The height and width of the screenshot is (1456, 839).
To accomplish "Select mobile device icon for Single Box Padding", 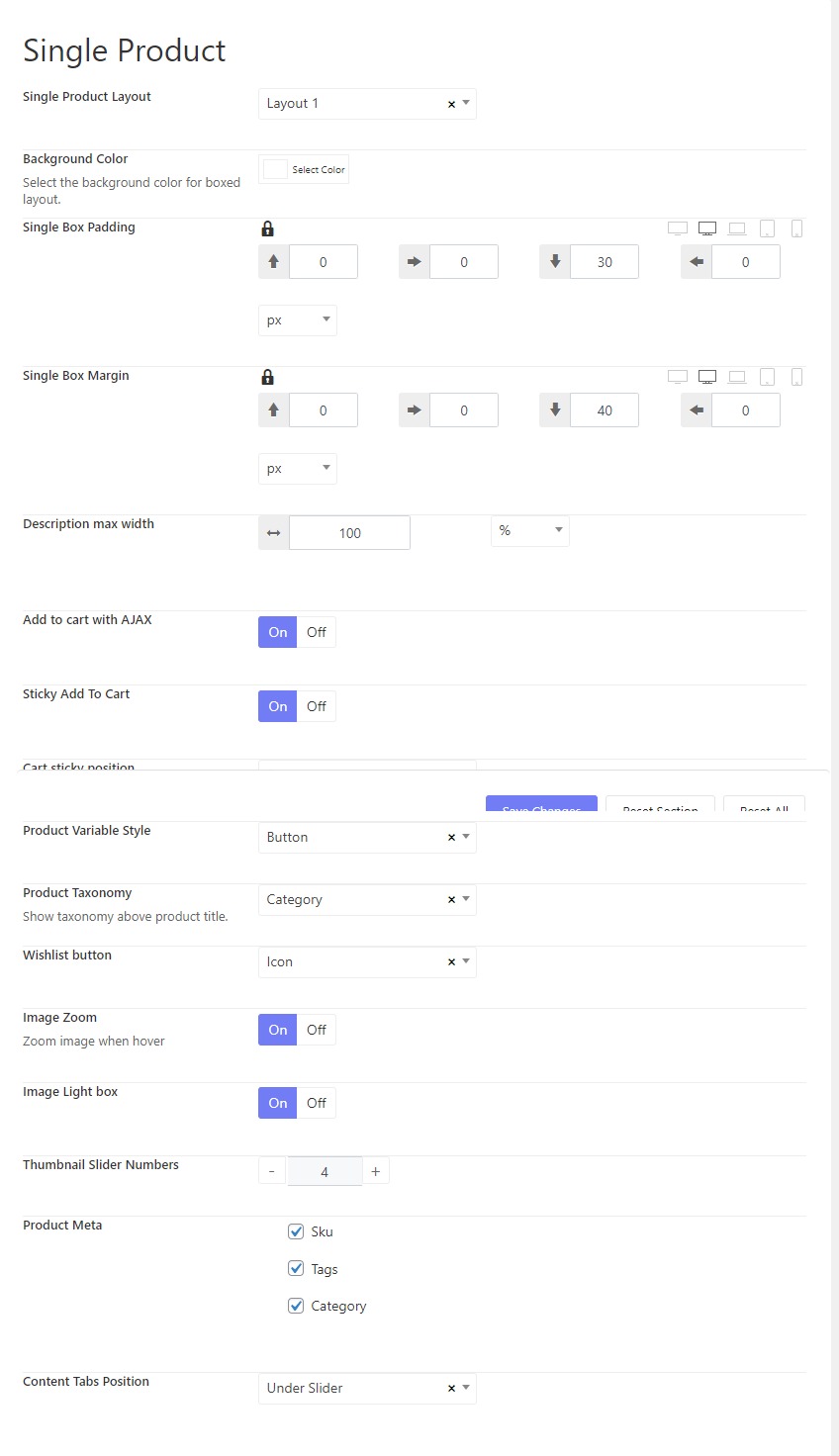I will 796,228.
